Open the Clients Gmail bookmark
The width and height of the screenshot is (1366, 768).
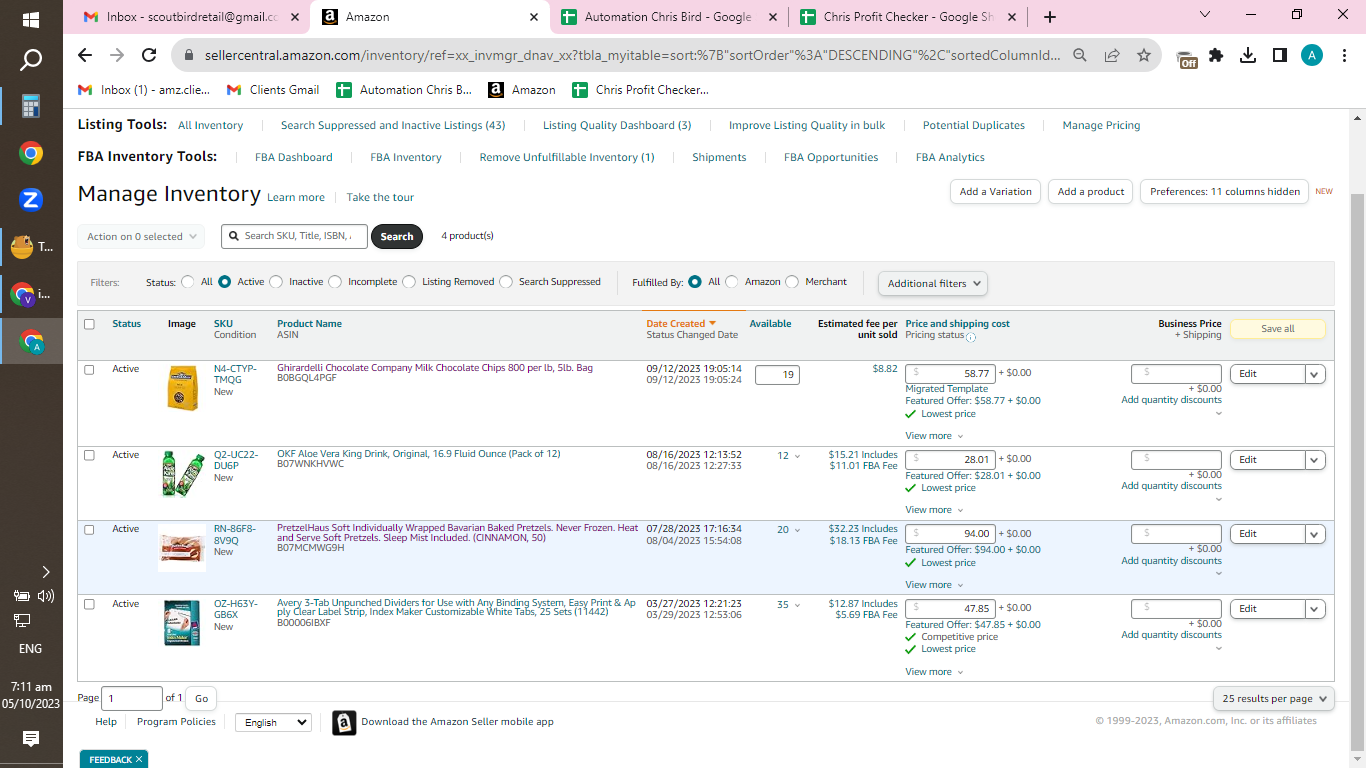pos(273,90)
